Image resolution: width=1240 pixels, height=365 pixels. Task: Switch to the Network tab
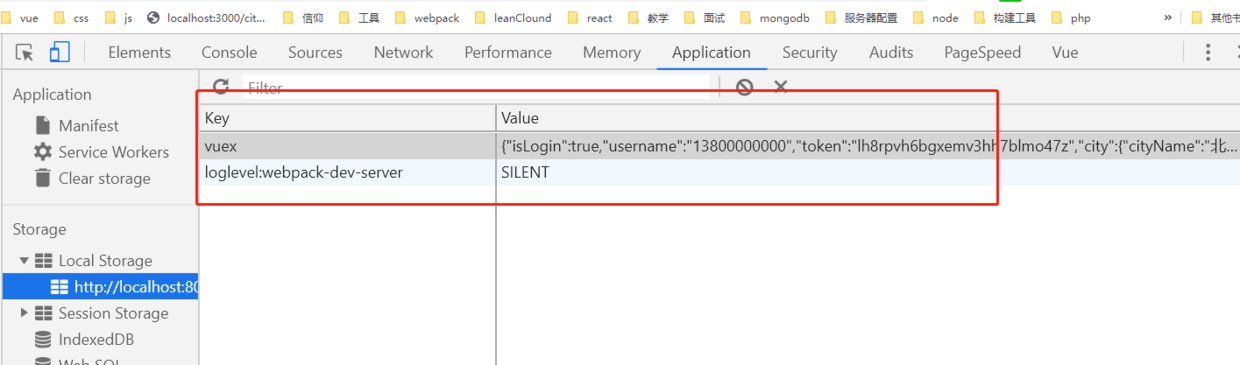pyautogui.click(x=403, y=53)
